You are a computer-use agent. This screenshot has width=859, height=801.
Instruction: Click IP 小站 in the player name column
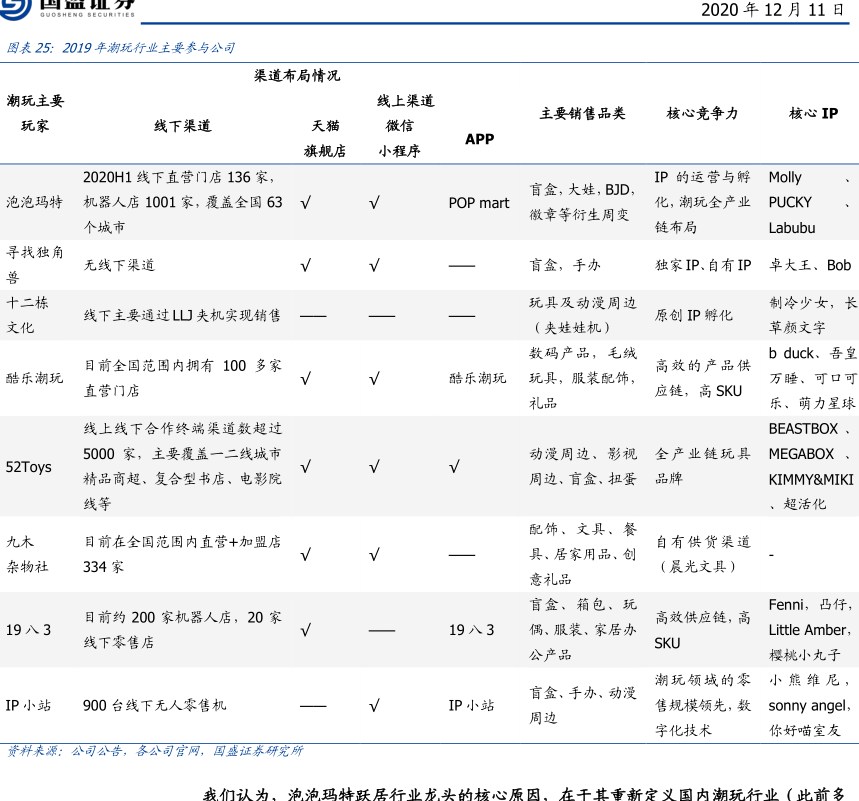[28, 705]
